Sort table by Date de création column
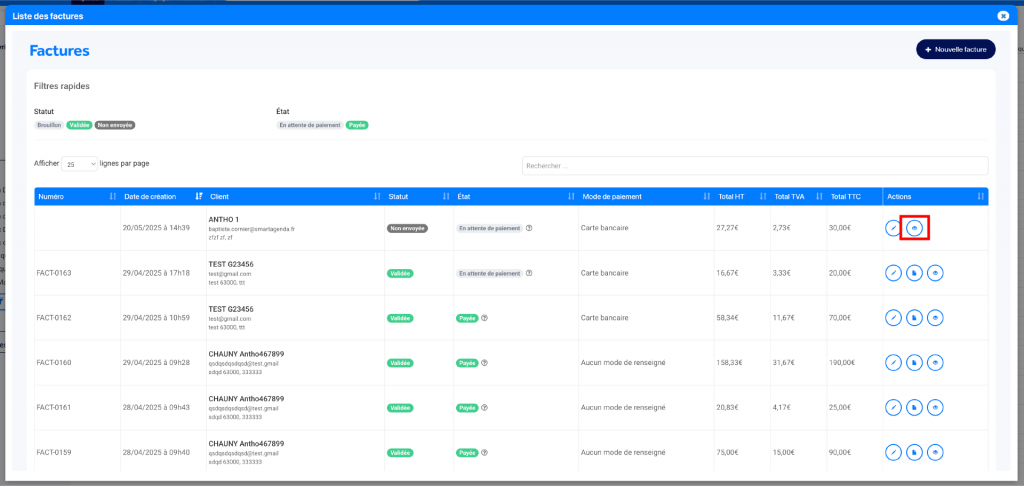Image resolution: width=1024 pixels, height=486 pixels. pos(163,197)
